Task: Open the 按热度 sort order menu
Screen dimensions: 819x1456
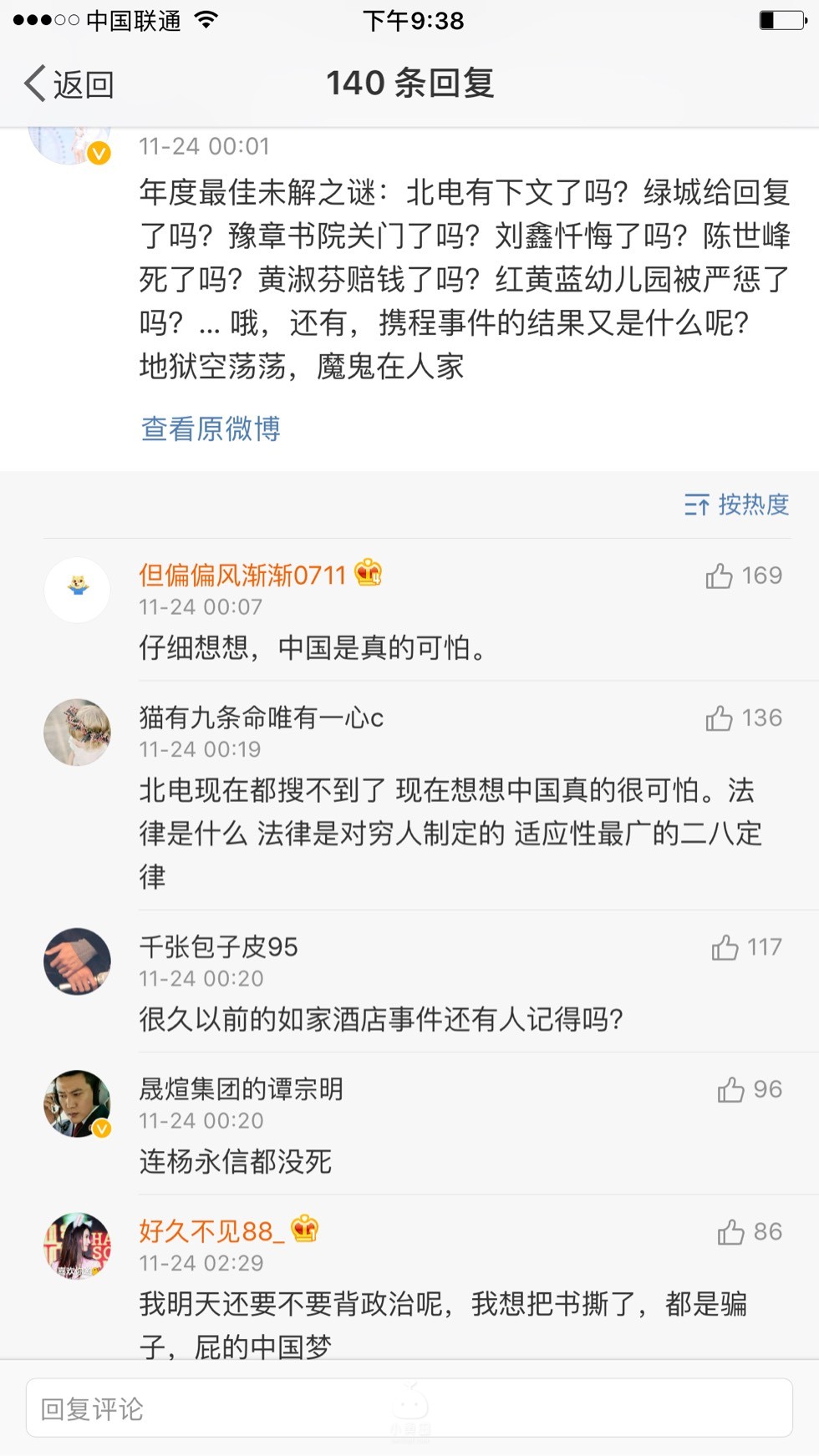Action: tap(736, 505)
